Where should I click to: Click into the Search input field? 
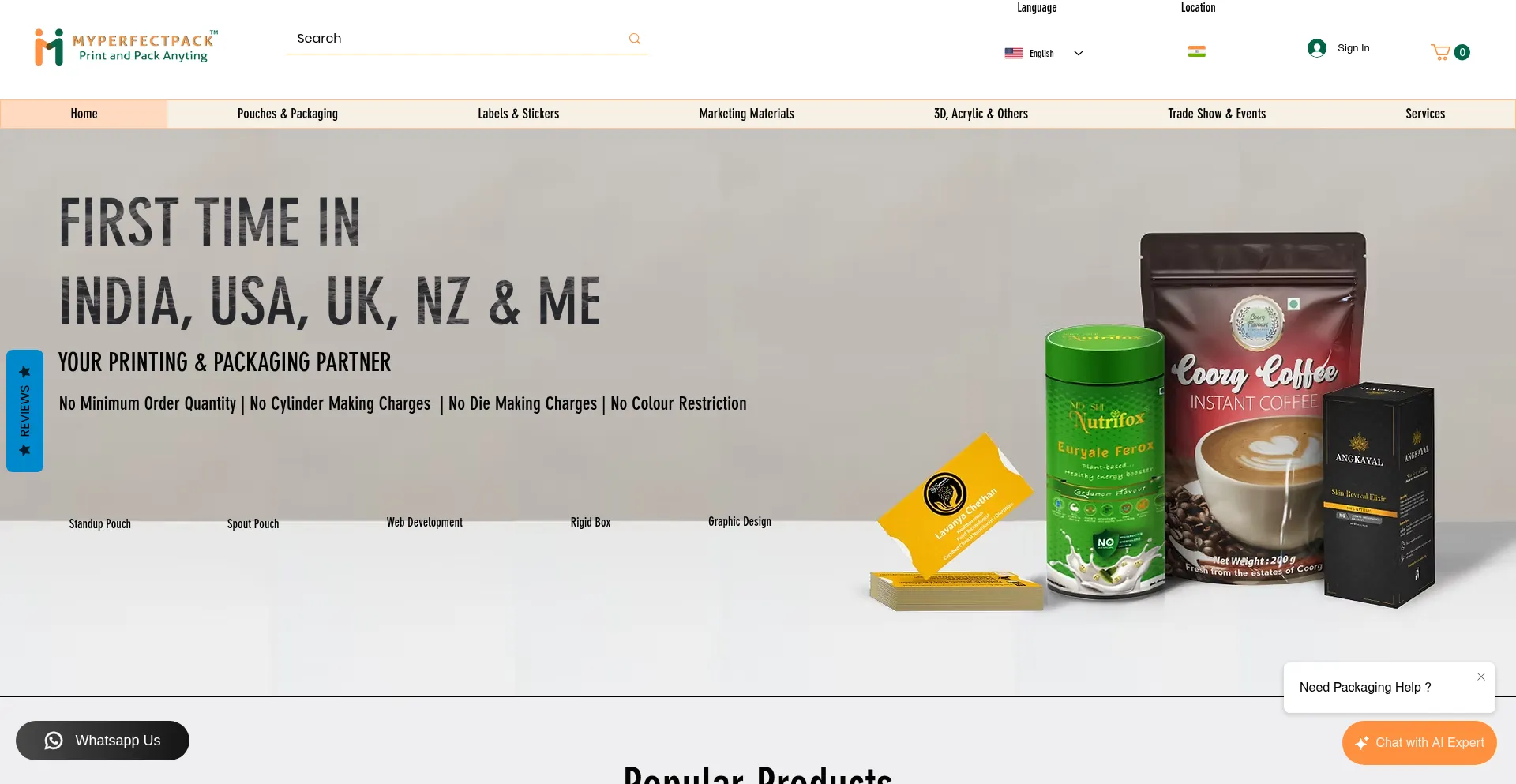458,39
